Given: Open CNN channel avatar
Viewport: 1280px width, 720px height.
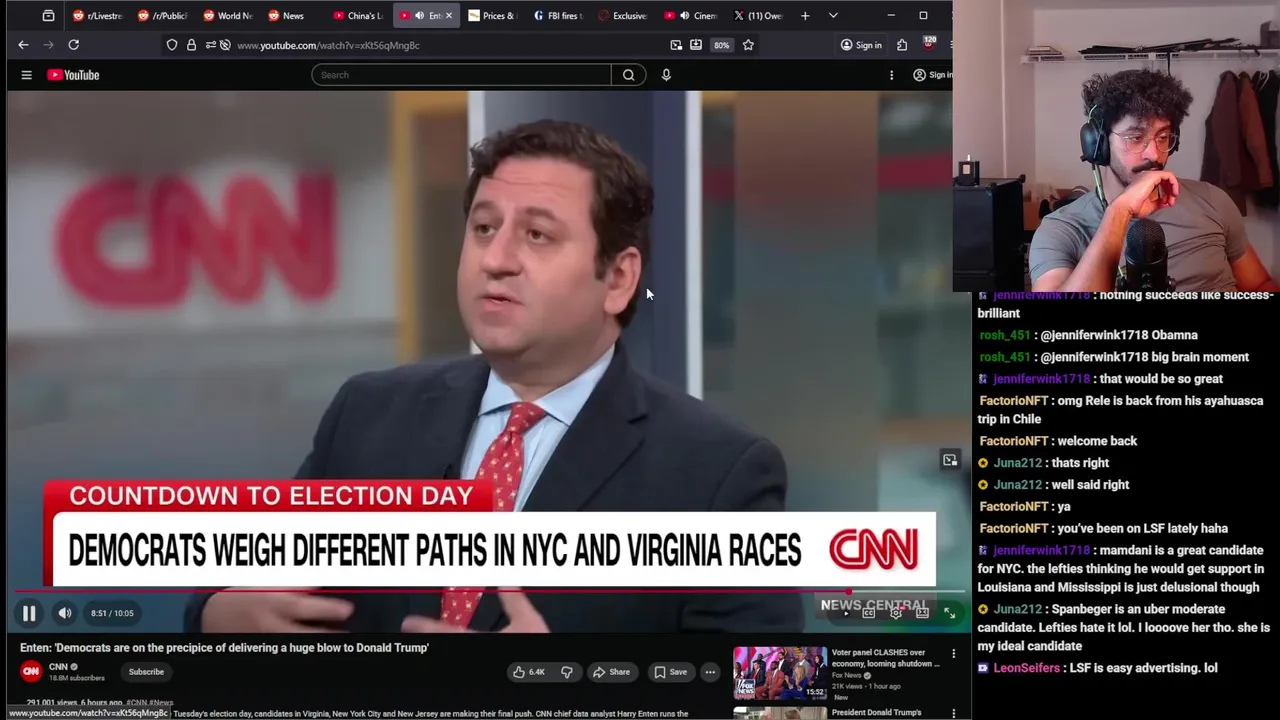Looking at the screenshot, I should pos(31,672).
